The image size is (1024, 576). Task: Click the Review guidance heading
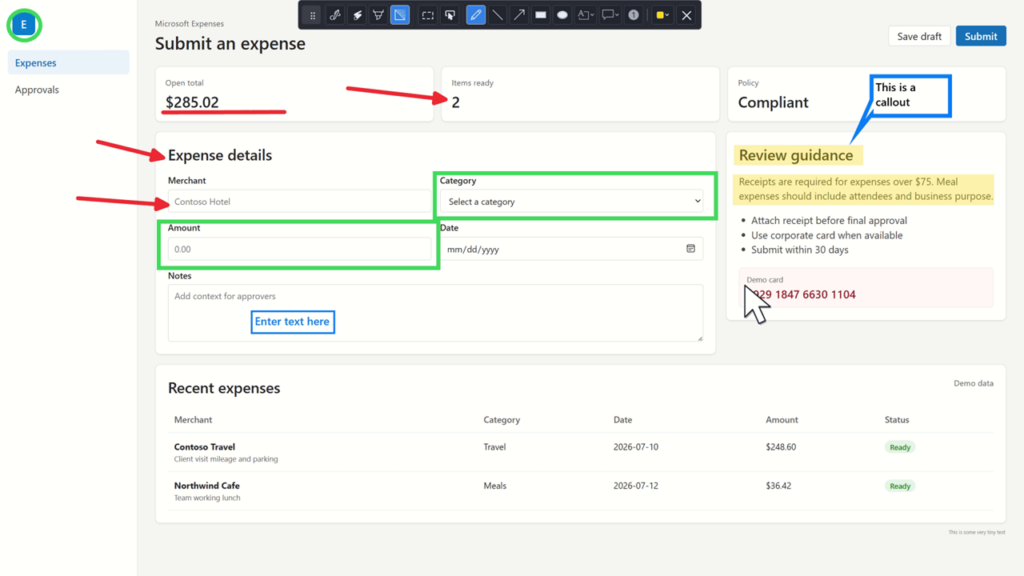coord(795,155)
